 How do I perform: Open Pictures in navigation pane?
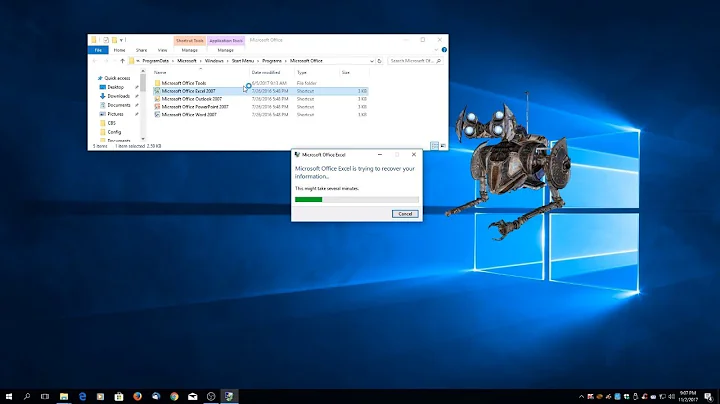[x=115, y=114]
